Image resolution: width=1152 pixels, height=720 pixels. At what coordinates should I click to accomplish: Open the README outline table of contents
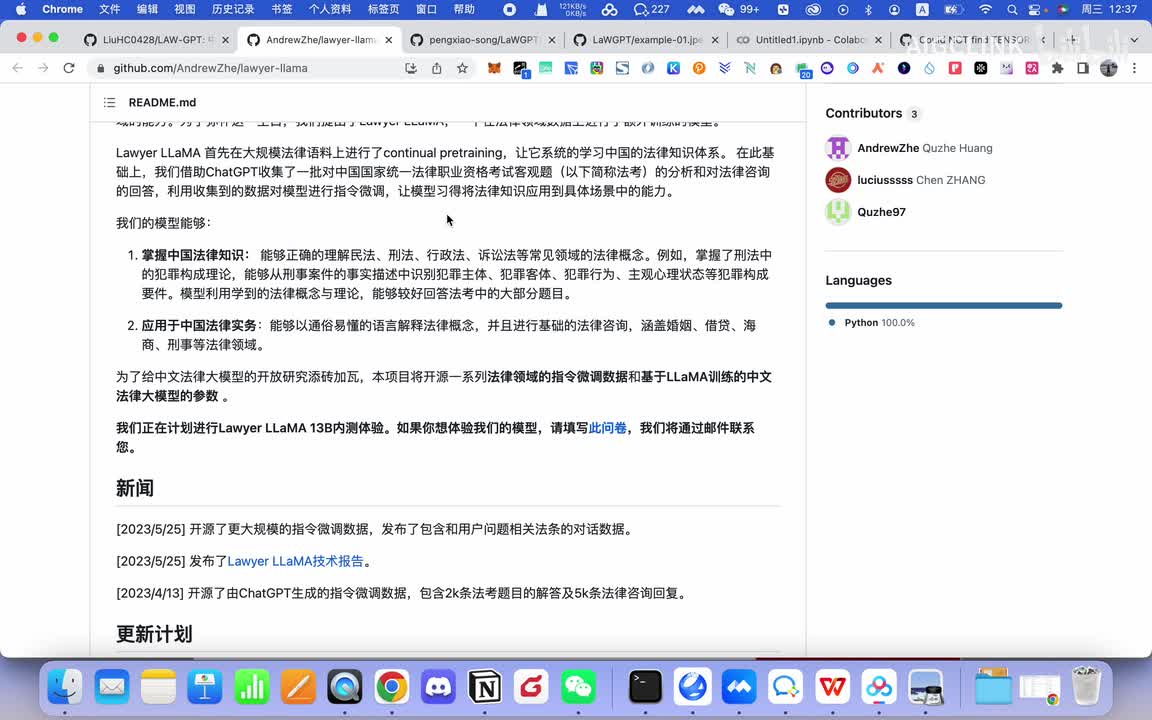click(x=110, y=103)
